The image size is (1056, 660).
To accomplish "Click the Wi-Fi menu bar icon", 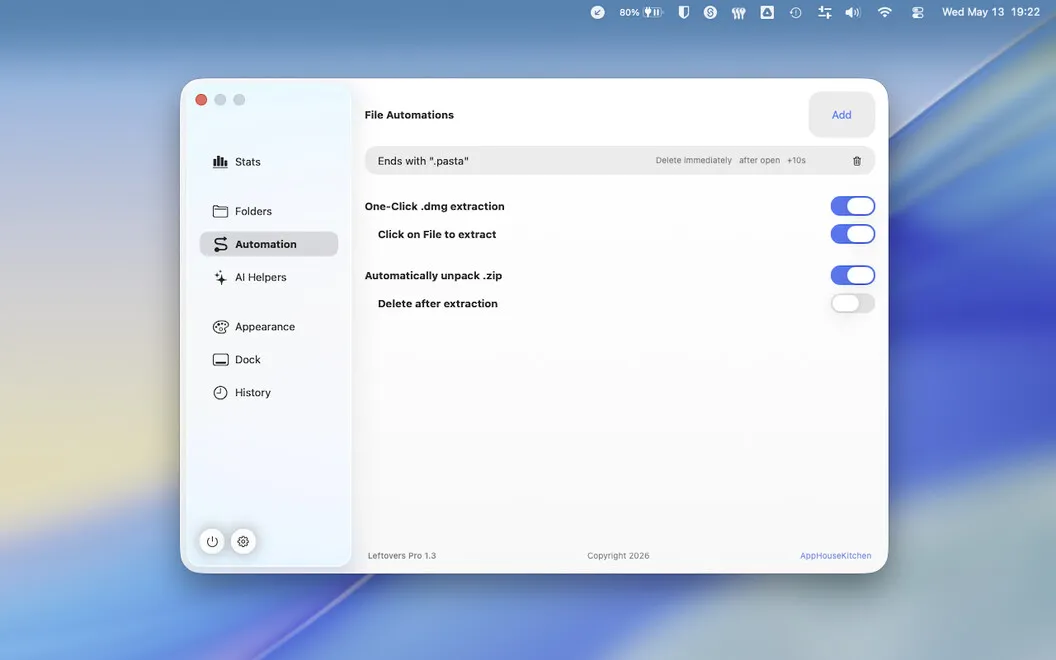I will click(x=884, y=12).
